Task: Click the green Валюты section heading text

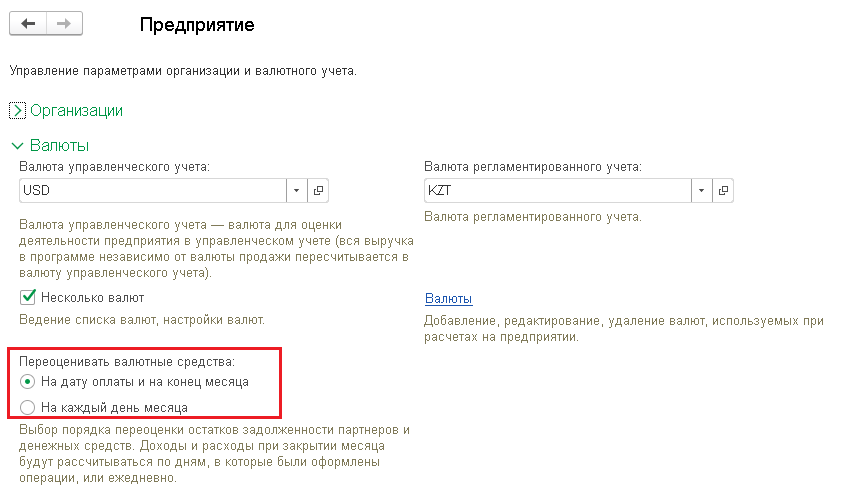Action: coord(60,146)
